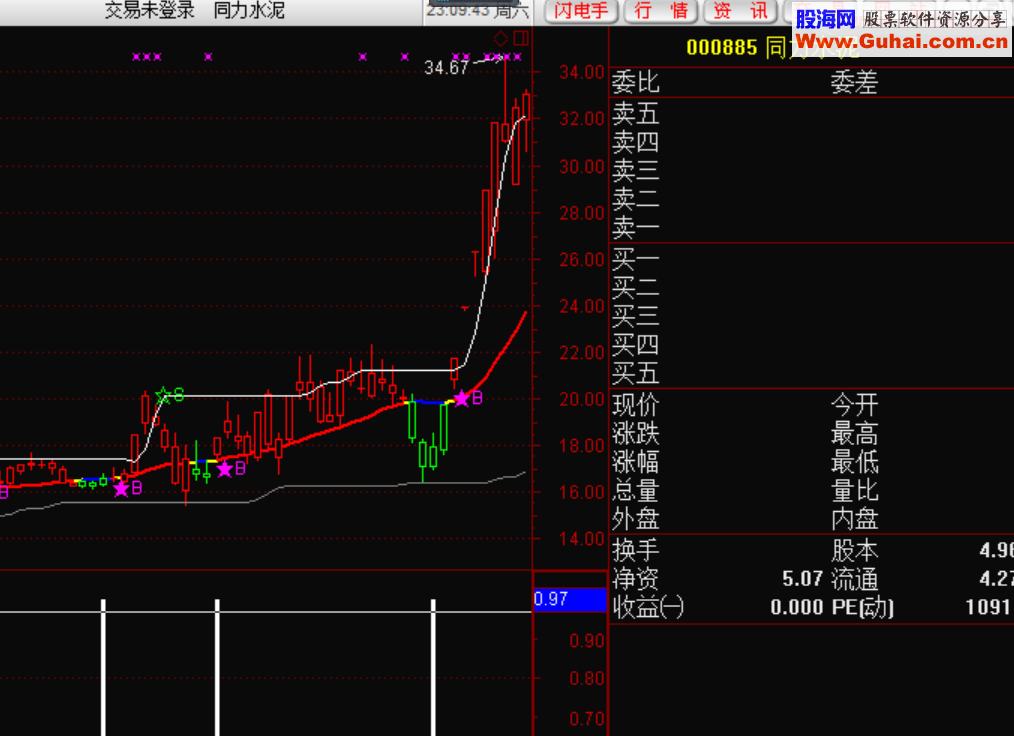Click the 今开 open price label
The image size is (1014, 736).
854,406
